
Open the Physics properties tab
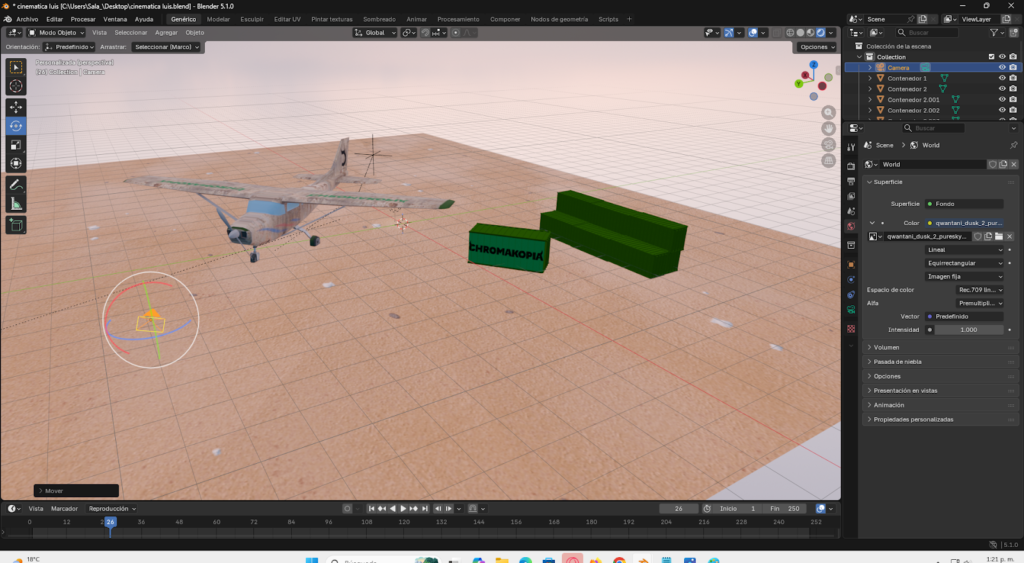click(851, 280)
